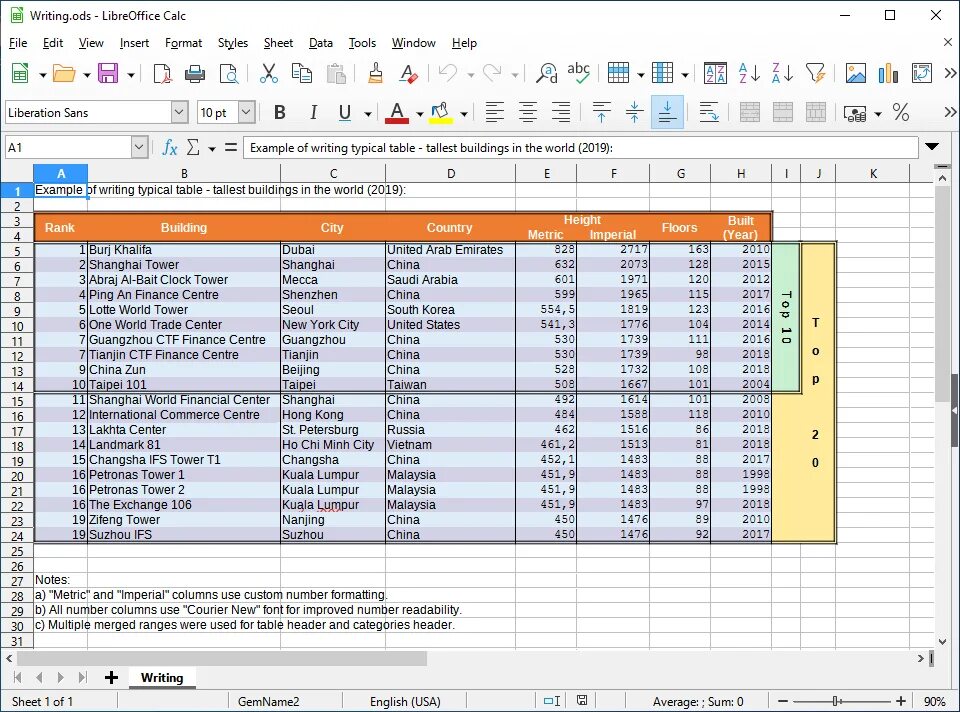Apply AutoFilter funnel icon
Image resolution: width=960 pixels, height=712 pixels.
coord(816,74)
